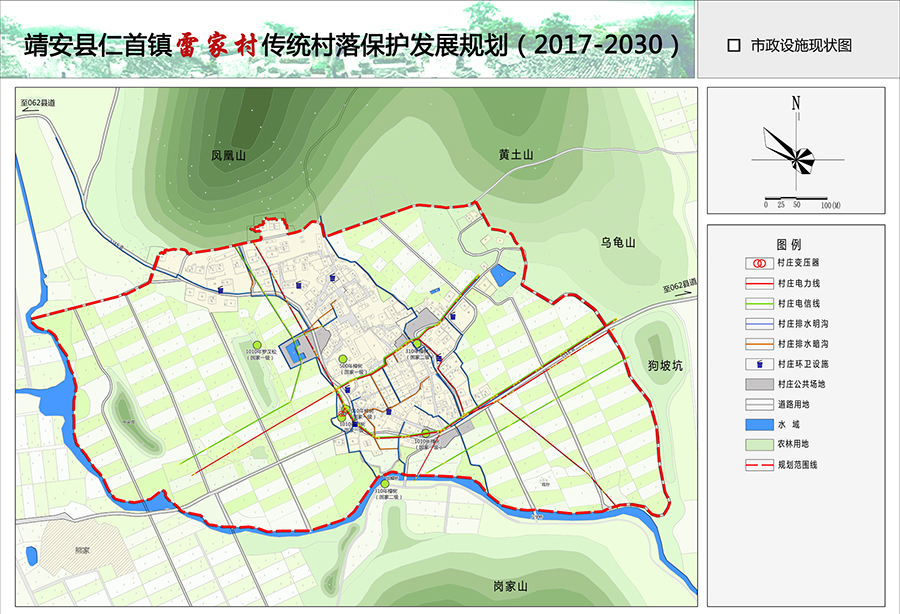Viewport: 900px width, 614px height.
Task: Click the twin blue ponds beside the west grey square
Action: pyautogui.click(x=294, y=352)
